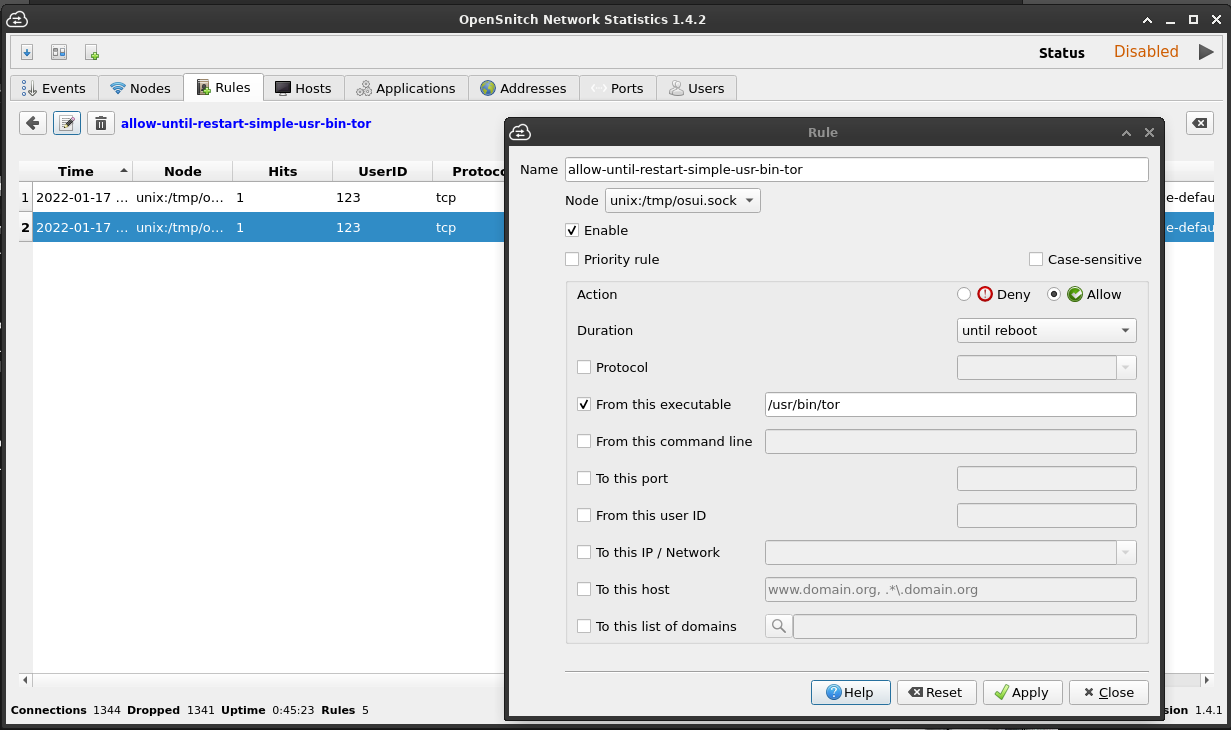Click the OpenSnitch icon in the main window title bar

click(16, 19)
